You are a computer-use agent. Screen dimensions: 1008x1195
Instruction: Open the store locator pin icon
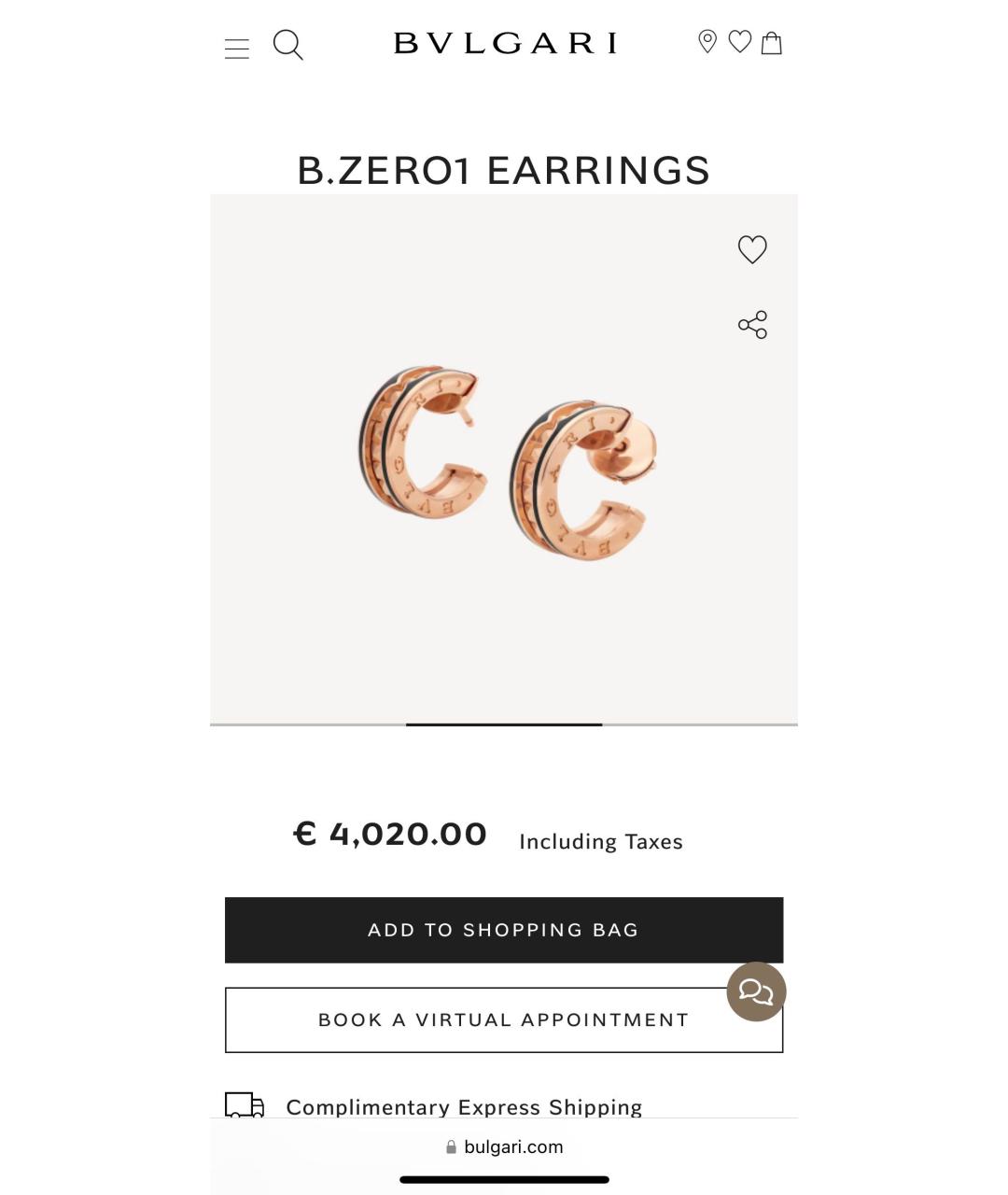point(707,43)
